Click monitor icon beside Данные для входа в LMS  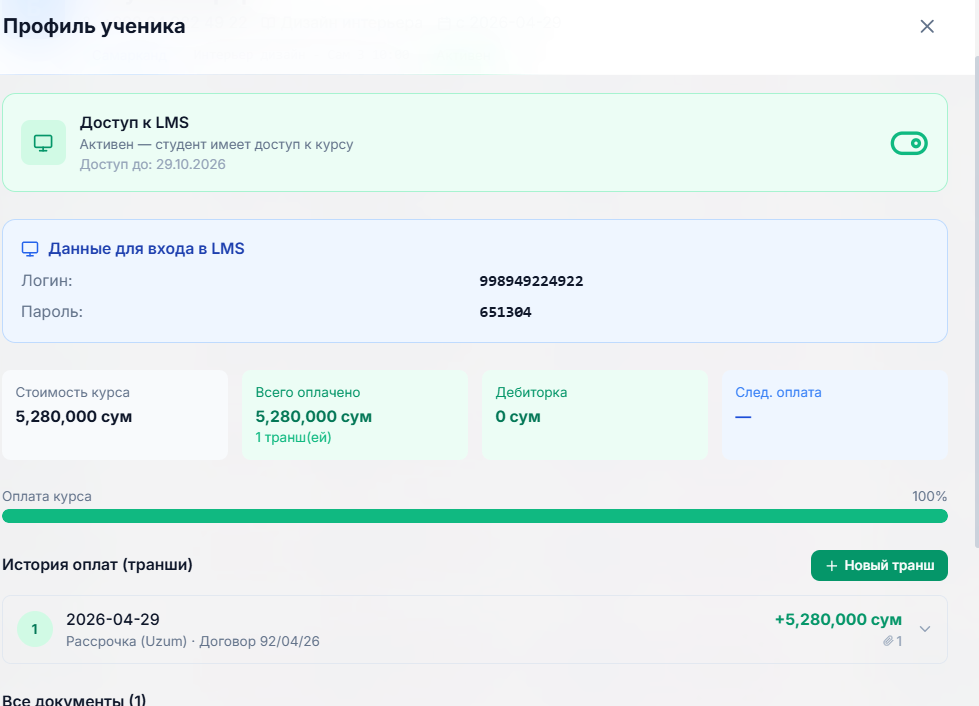pos(30,249)
